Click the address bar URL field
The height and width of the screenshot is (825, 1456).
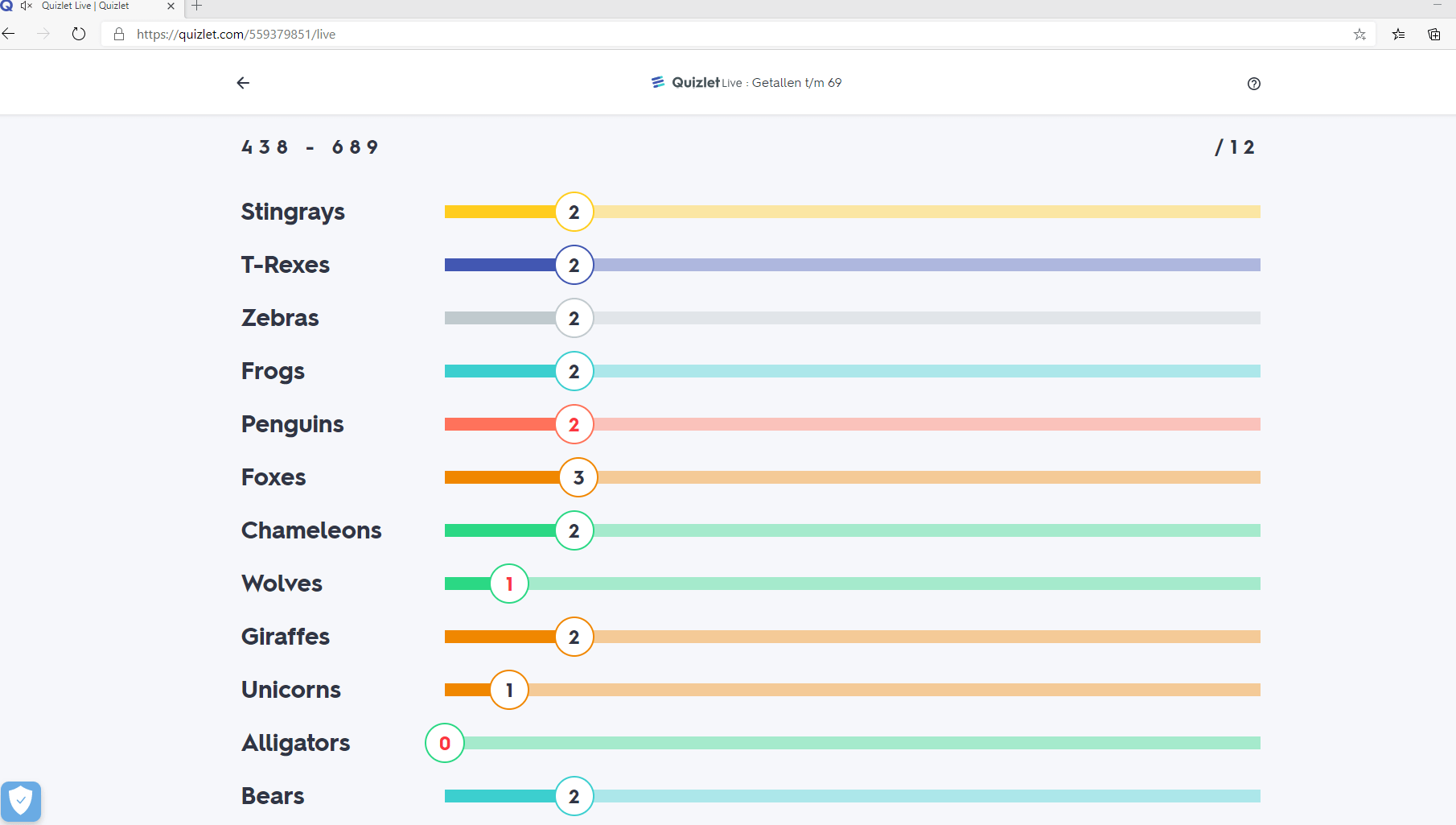click(x=724, y=34)
